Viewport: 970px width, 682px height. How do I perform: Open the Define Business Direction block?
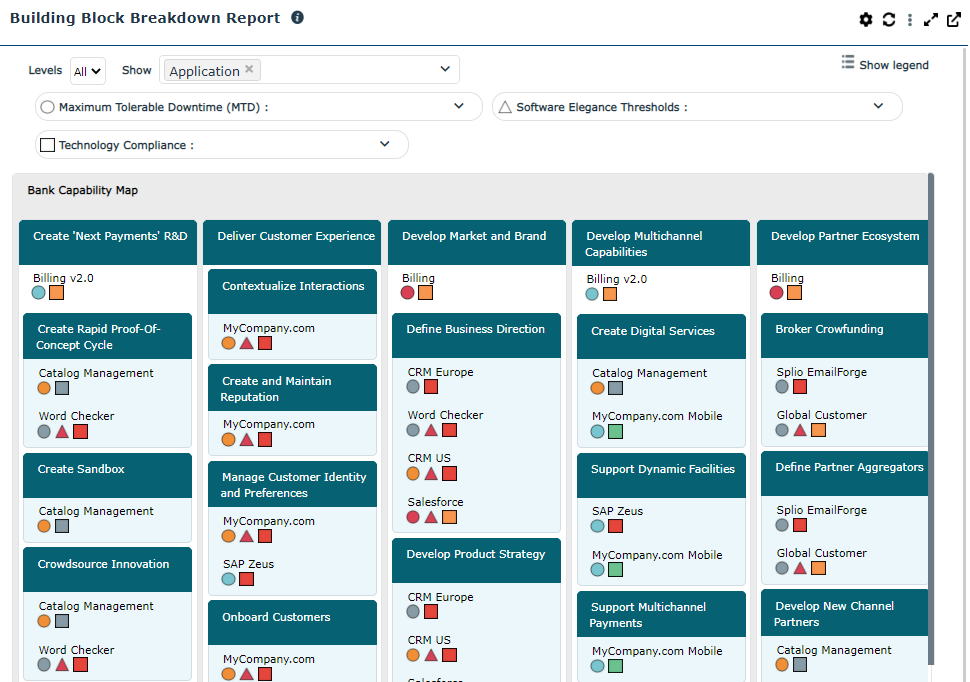click(476, 329)
